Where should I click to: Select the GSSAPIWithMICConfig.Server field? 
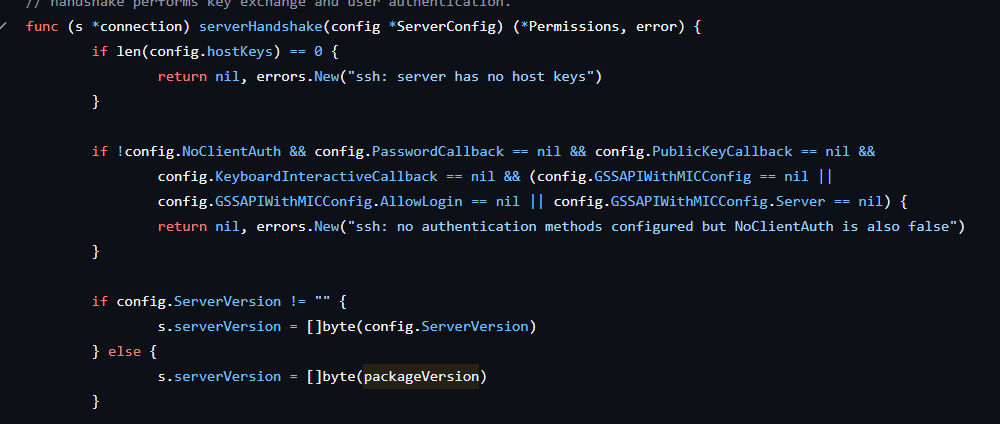719,201
